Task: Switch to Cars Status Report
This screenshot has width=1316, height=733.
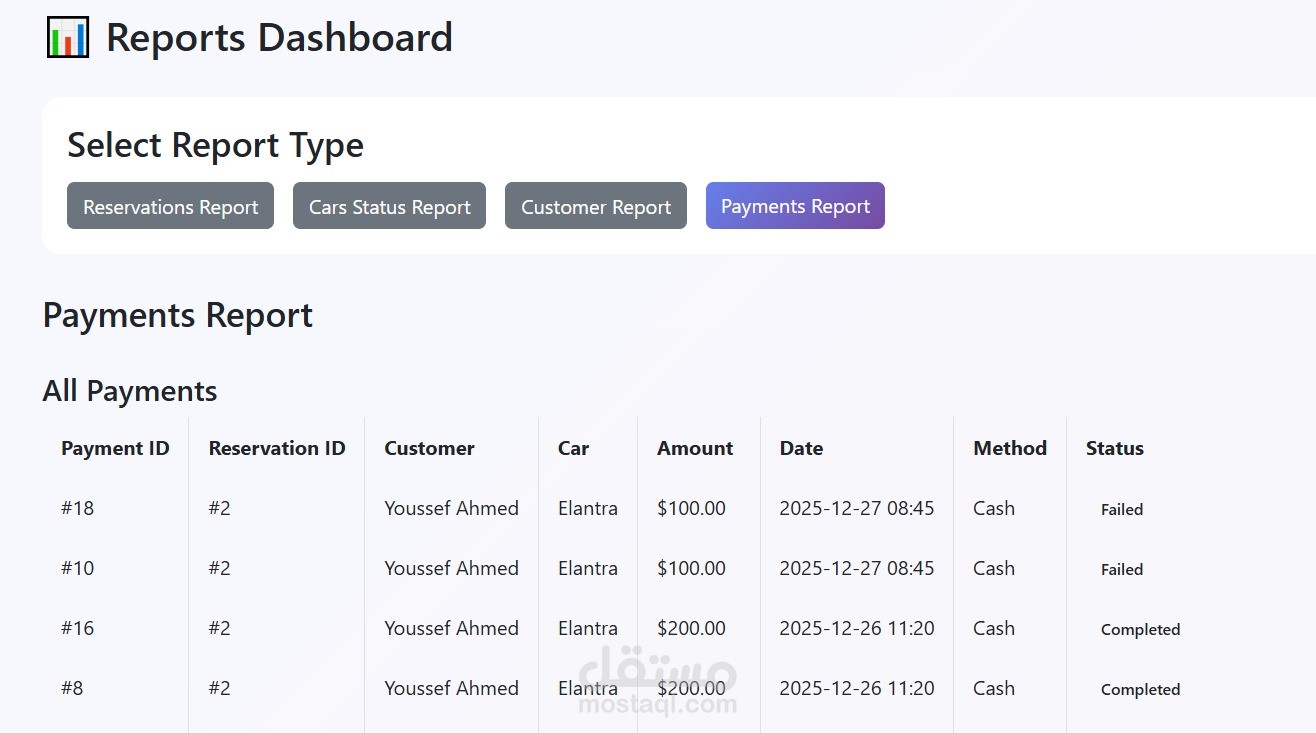Action: (x=389, y=206)
